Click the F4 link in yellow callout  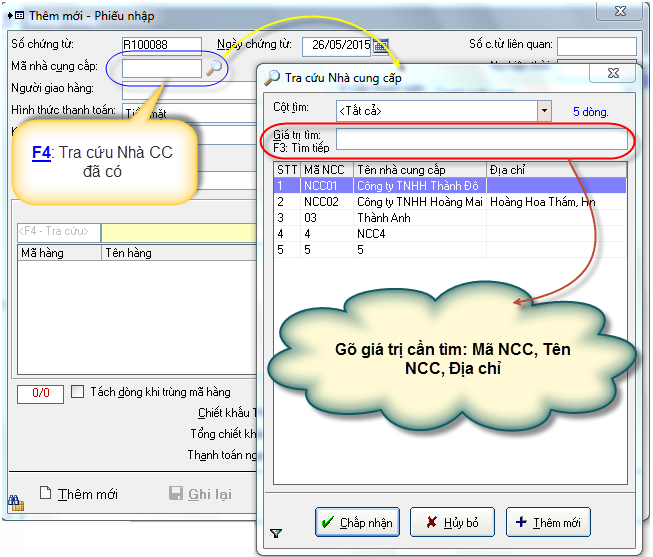(41, 152)
